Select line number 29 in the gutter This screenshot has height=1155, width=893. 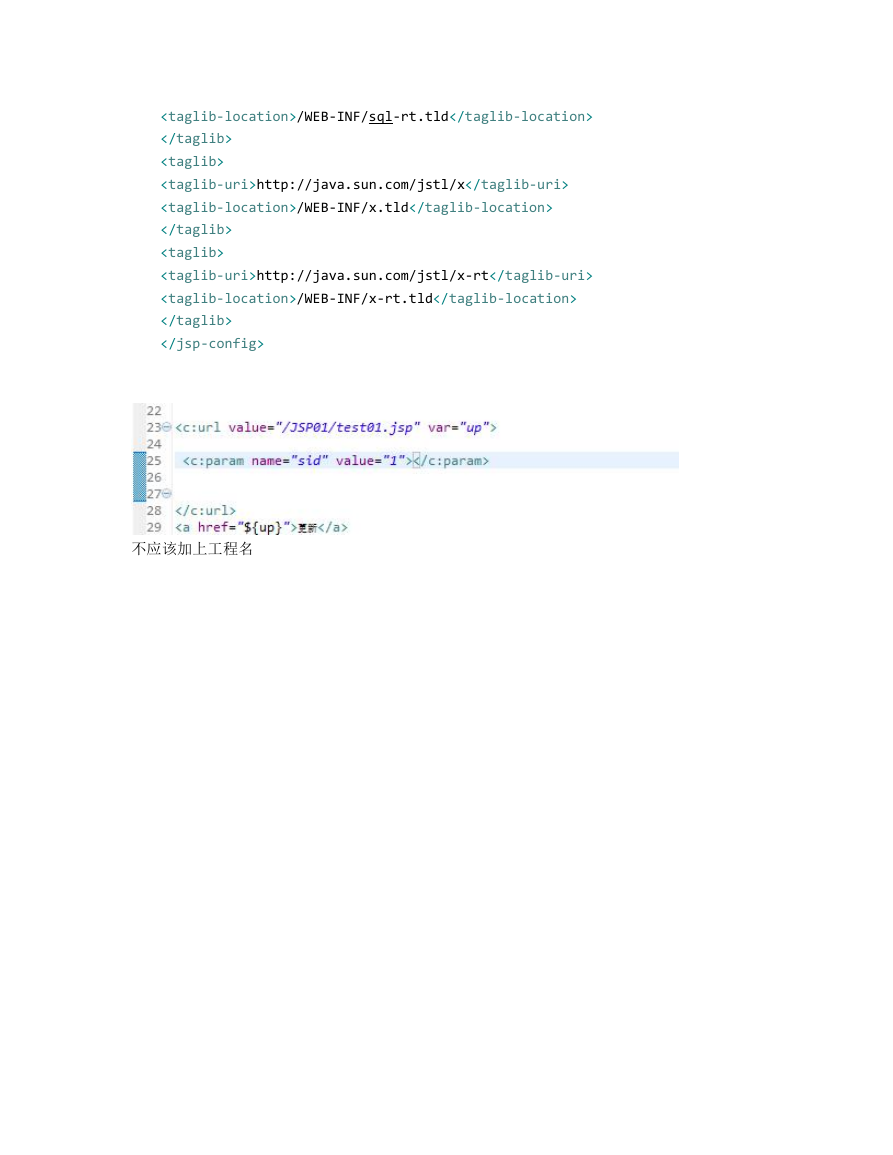[x=153, y=527]
